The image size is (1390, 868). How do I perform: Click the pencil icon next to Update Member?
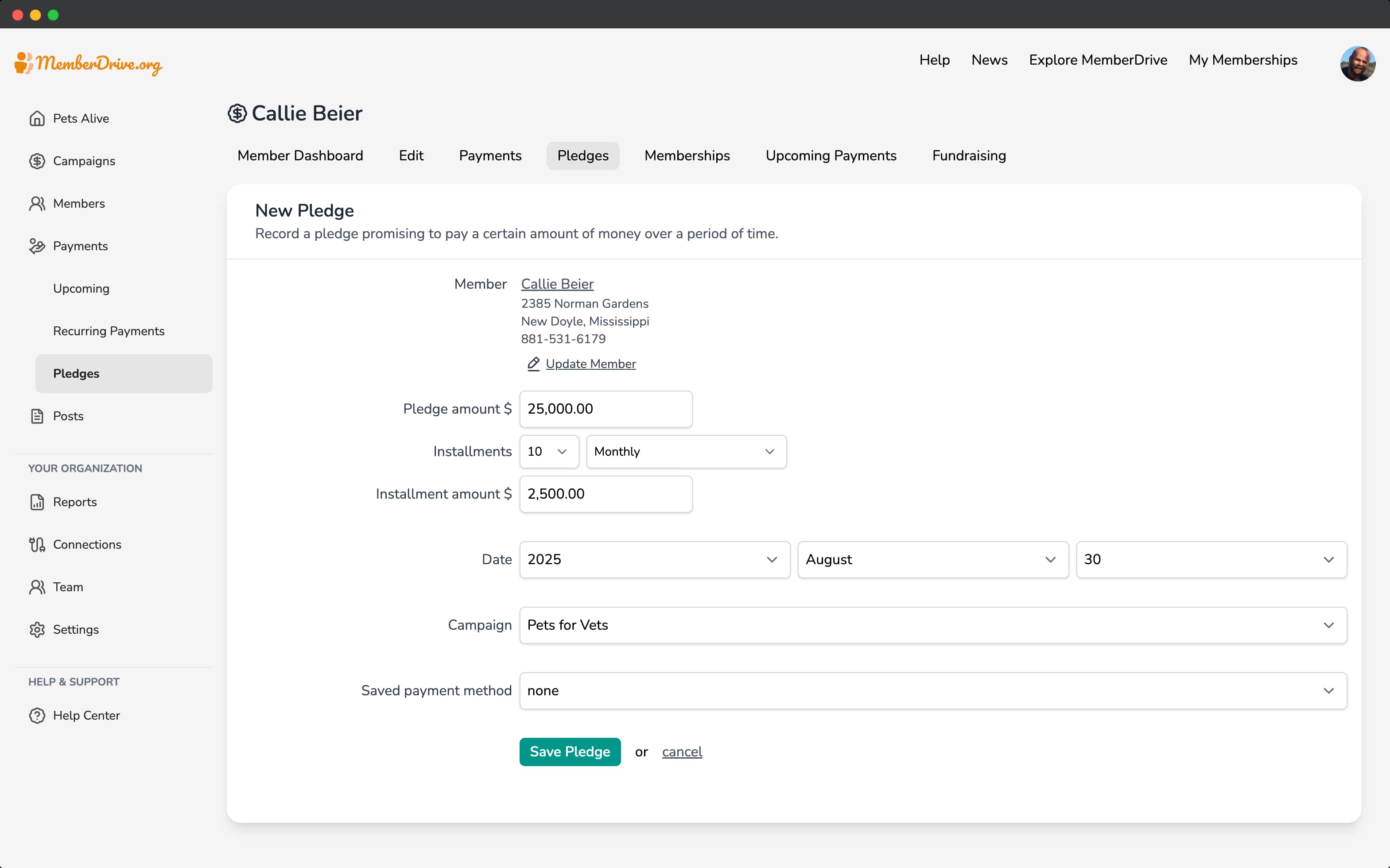[x=533, y=364]
